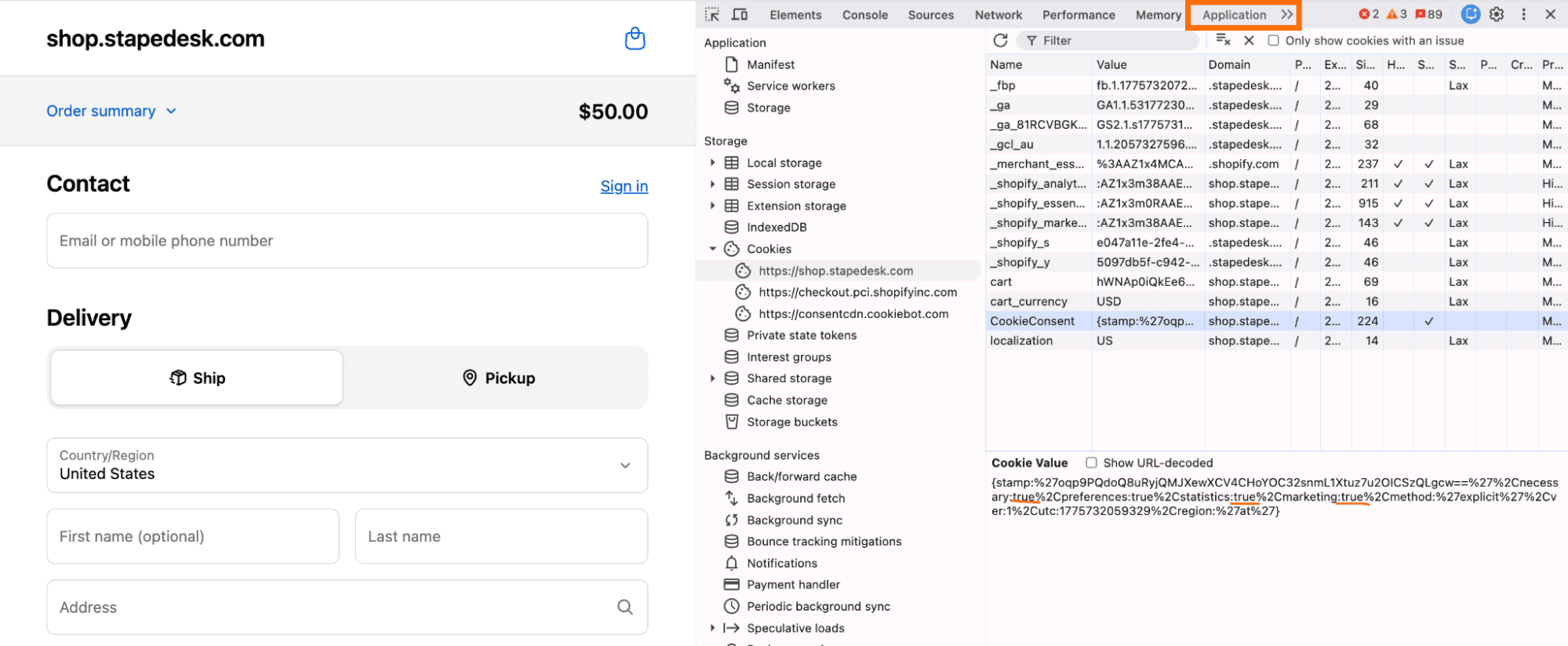
Task: Expand Speculative loads tree node
Action: click(712, 628)
